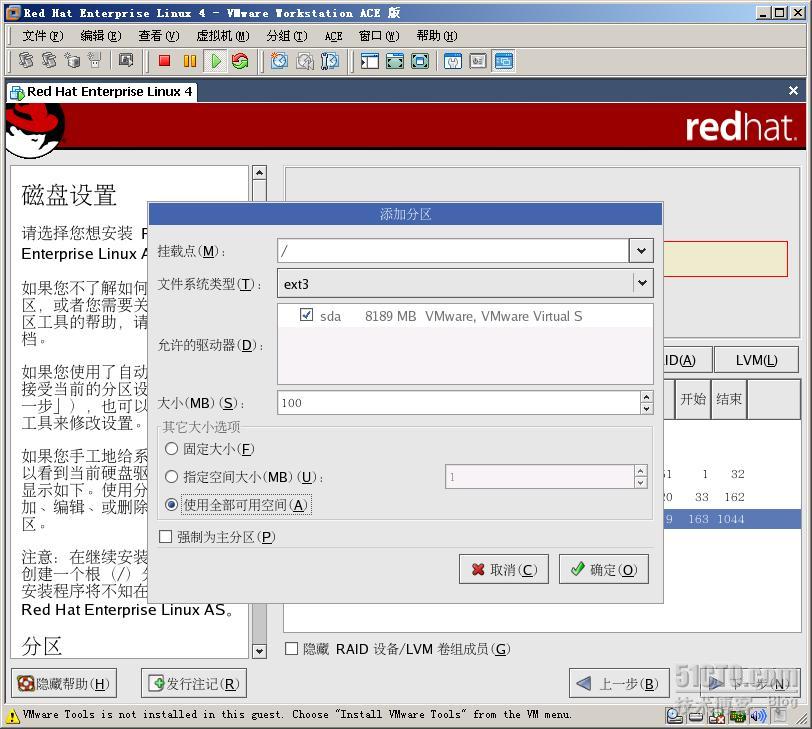Click the disconnected floppy status icon
Viewport: 812px width, 729px height.
point(717,717)
